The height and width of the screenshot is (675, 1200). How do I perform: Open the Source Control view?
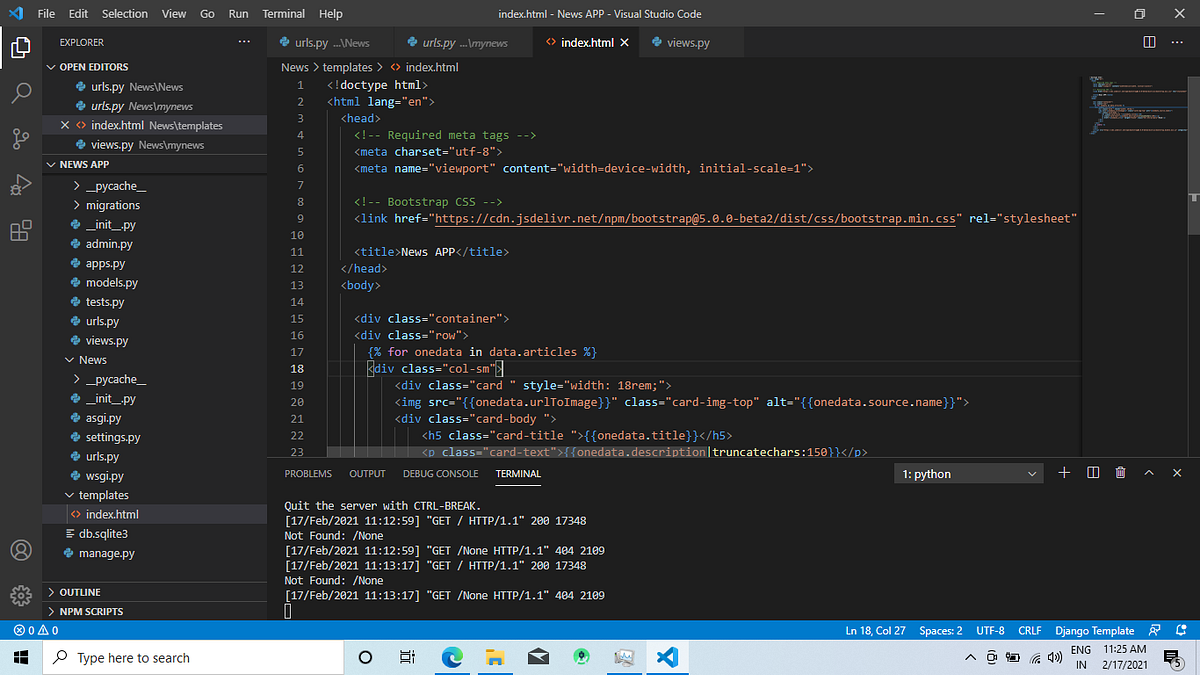21,139
